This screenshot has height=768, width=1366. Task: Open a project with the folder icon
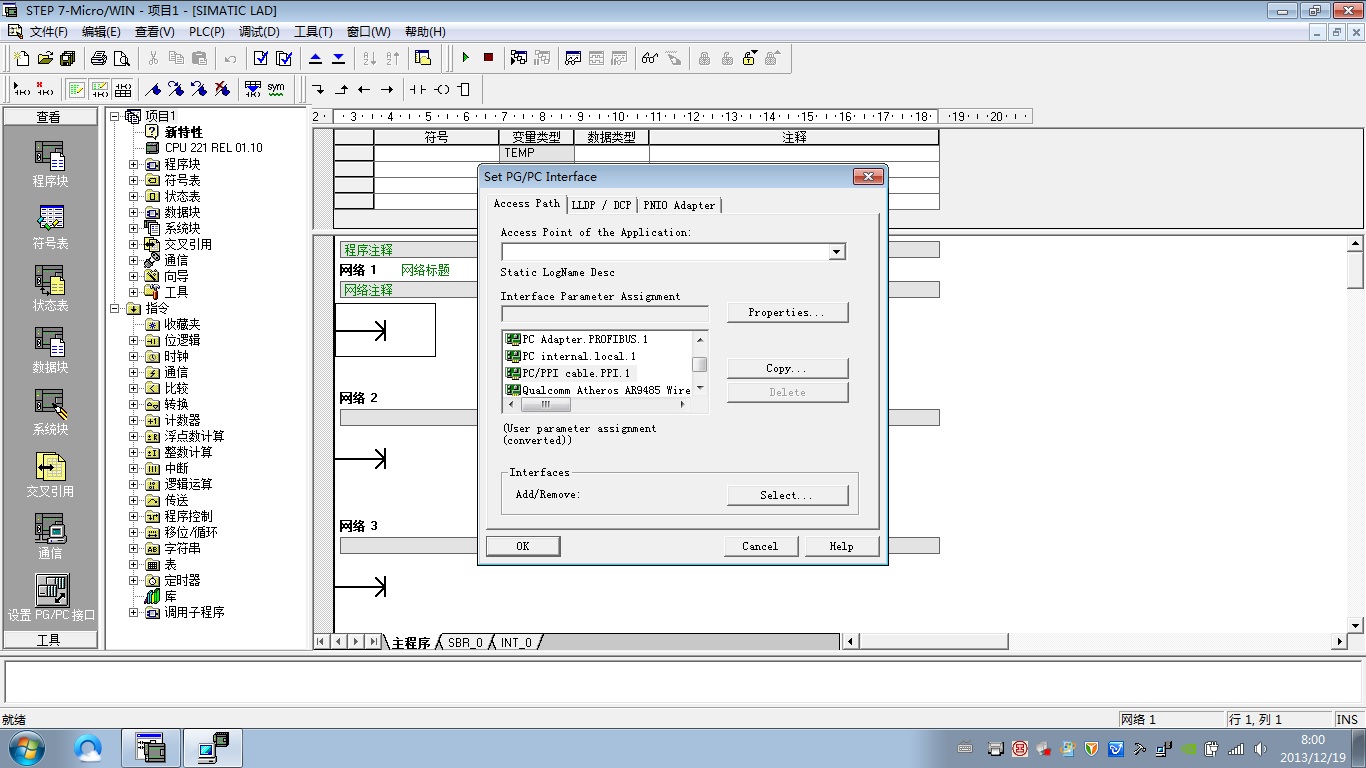coord(44,58)
